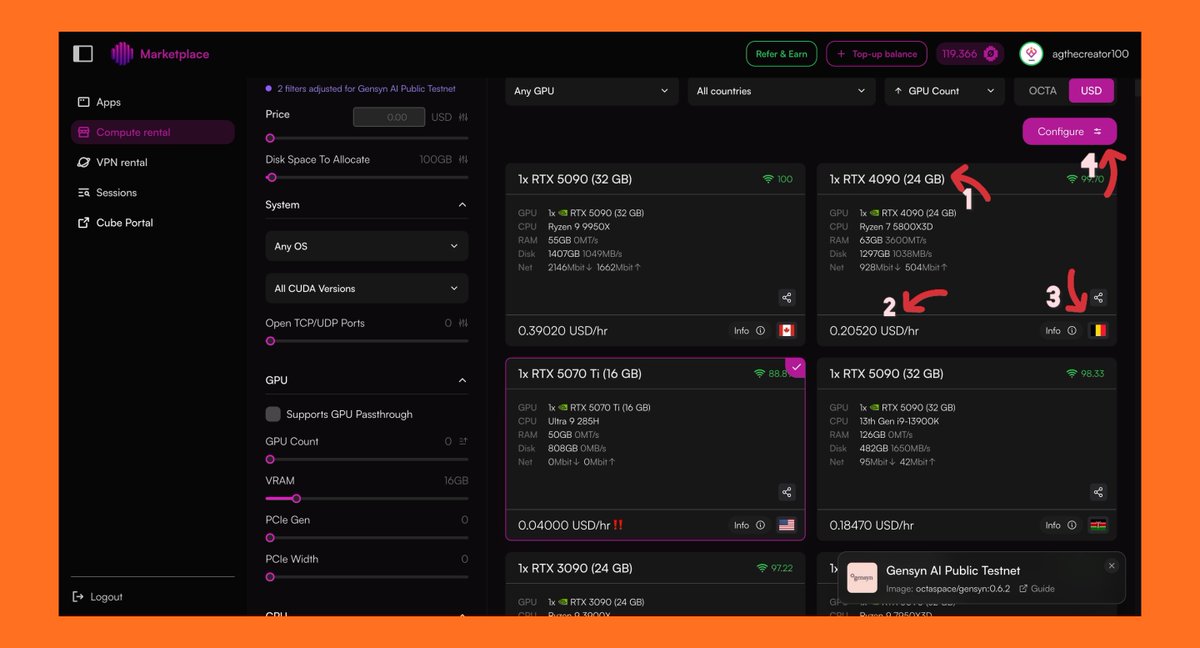
Task: Click Top-up balance button
Action: [x=876, y=54]
